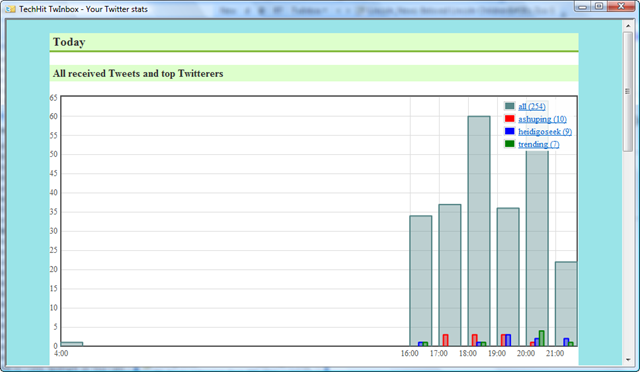Click the blue heidigoseek legend swatch
Screen dimensions: 640x372
click(509, 131)
